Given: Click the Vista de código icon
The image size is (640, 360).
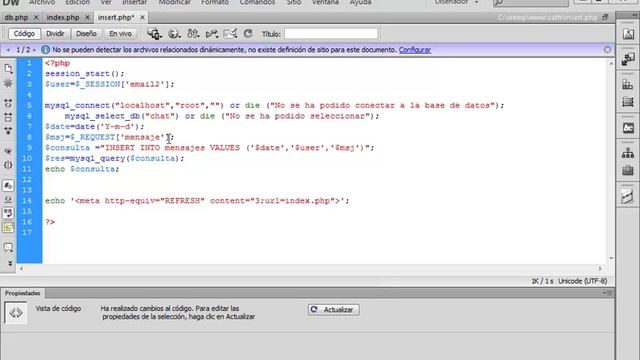Looking at the screenshot, I should (16, 313).
